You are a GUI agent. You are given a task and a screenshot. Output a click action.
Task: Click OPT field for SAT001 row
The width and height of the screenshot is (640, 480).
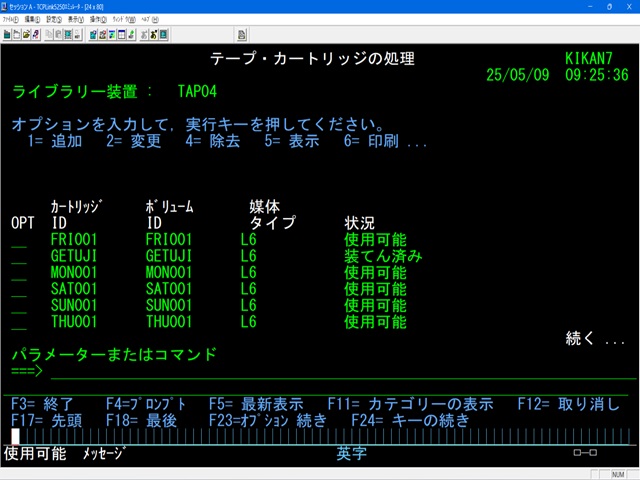[19, 289]
